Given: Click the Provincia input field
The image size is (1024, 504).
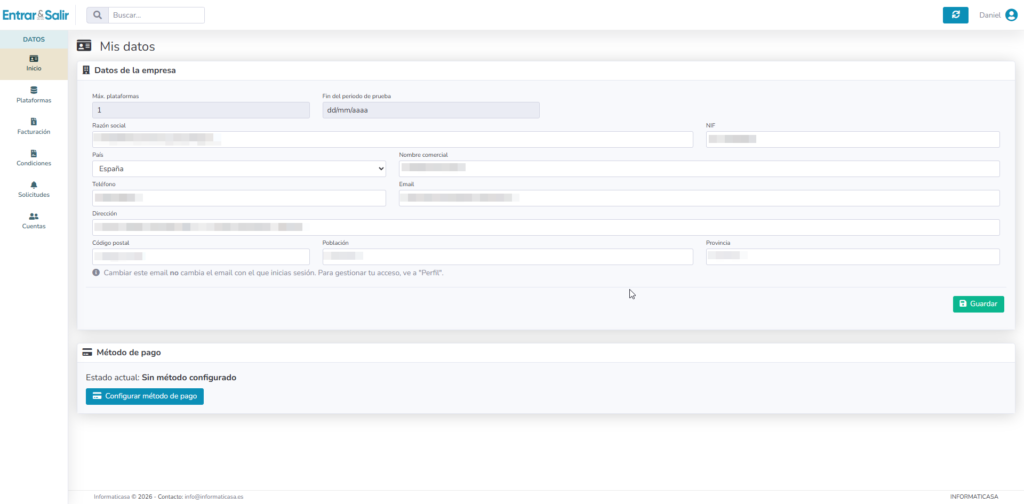Looking at the screenshot, I should [853, 257].
